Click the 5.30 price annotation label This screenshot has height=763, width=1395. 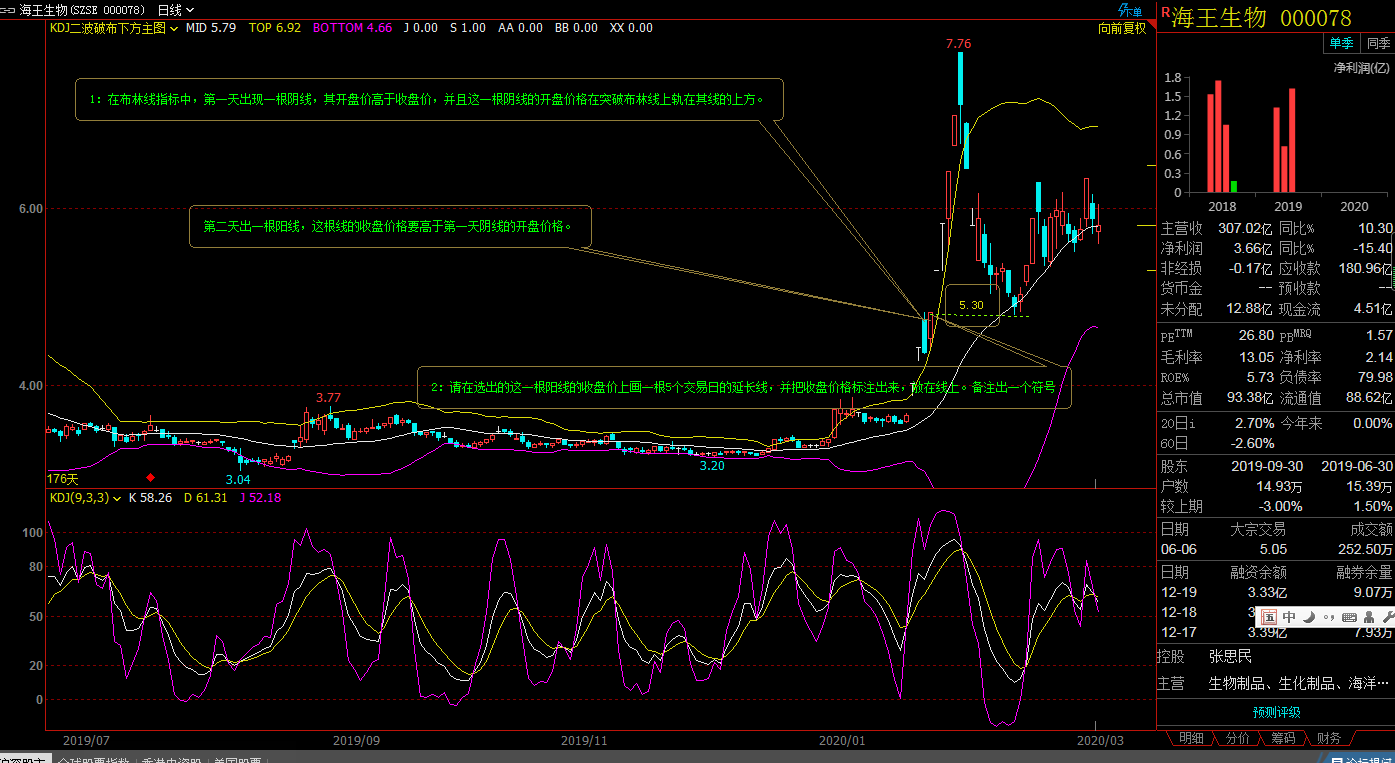970,305
